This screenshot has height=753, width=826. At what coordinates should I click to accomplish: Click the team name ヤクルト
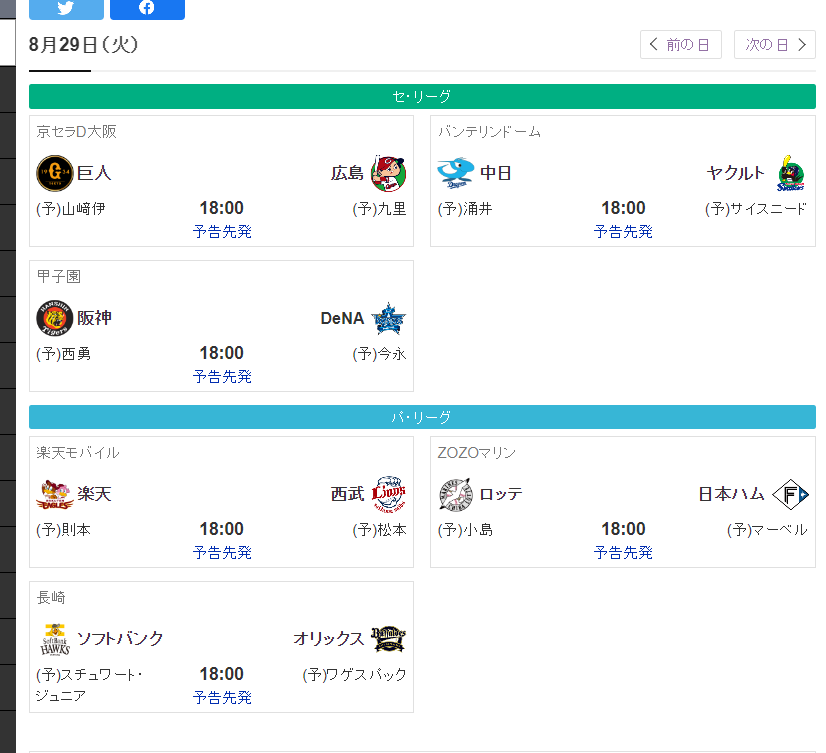(x=736, y=173)
